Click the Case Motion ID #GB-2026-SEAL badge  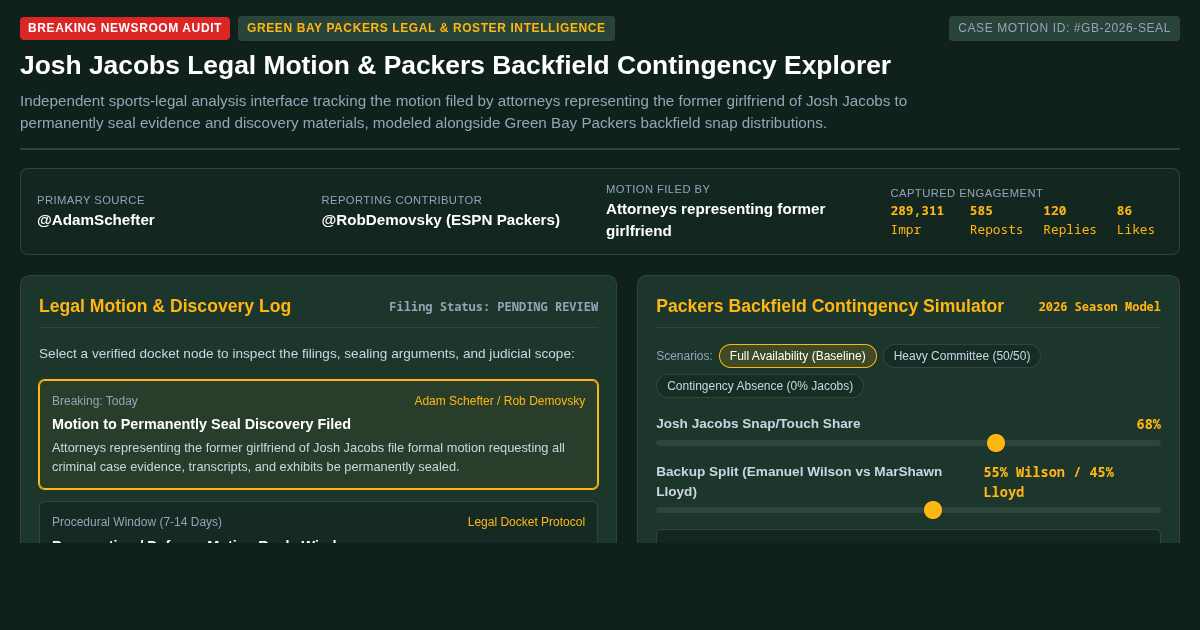point(1064,28)
